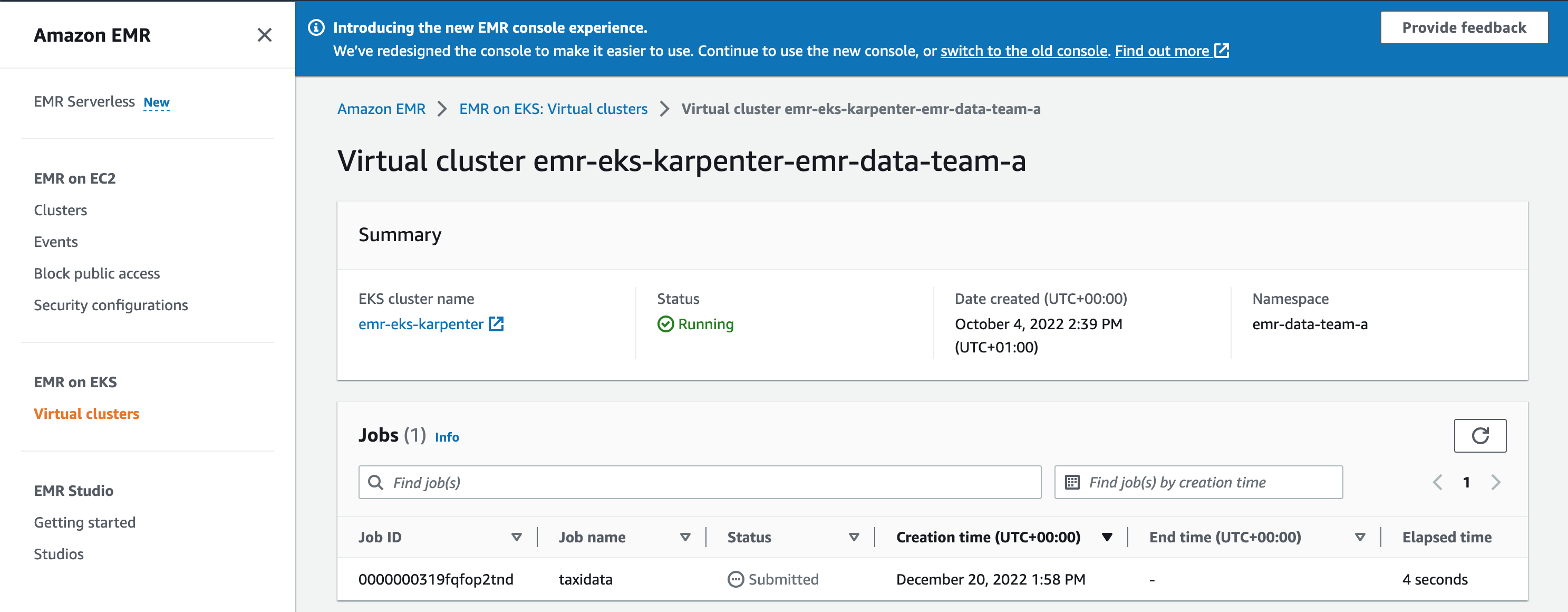Sort jobs by Job ID column arrow
Image resolution: width=1568 pixels, height=612 pixels.
[516, 537]
